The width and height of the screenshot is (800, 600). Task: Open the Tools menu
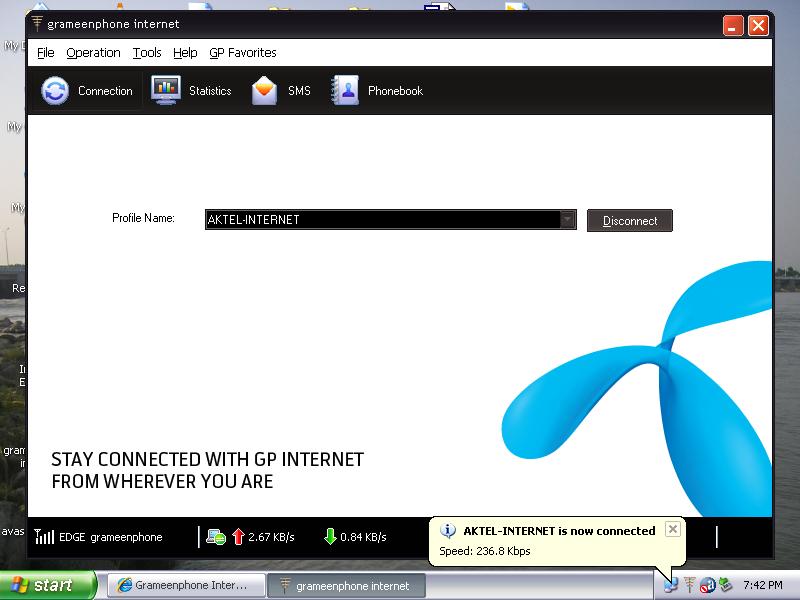147,53
